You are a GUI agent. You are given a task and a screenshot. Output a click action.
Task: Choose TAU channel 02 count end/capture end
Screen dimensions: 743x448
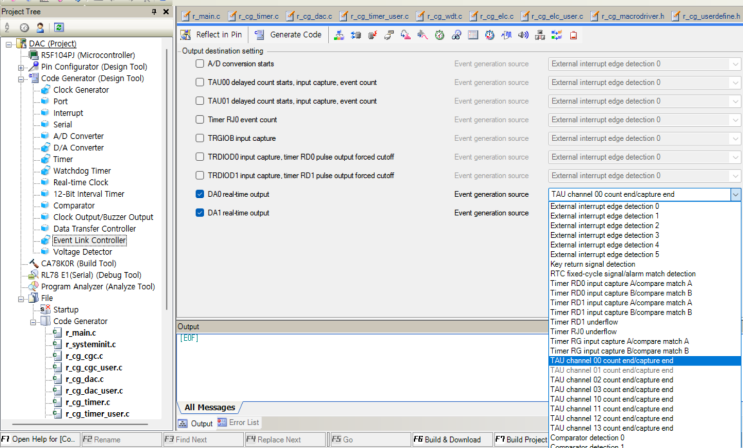[644, 380]
